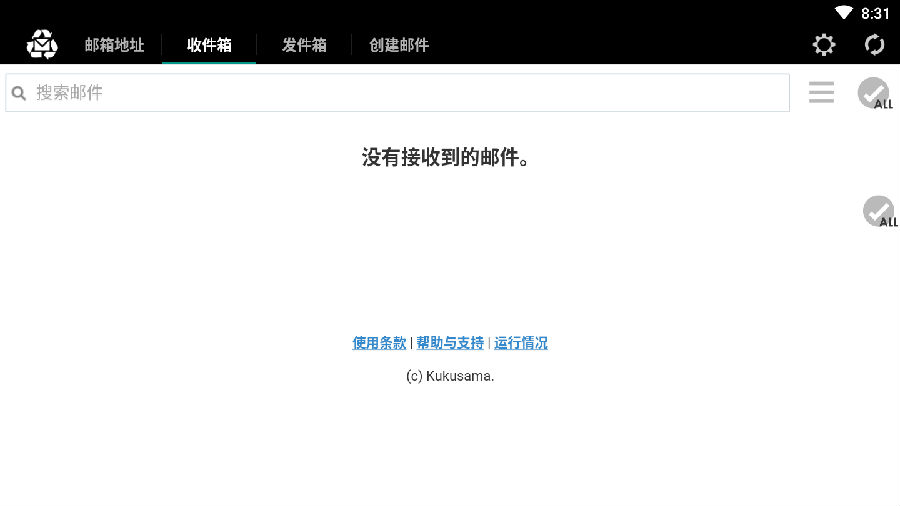Open the hamburger list menu
Viewport: 900px width, 506px height.
821,92
